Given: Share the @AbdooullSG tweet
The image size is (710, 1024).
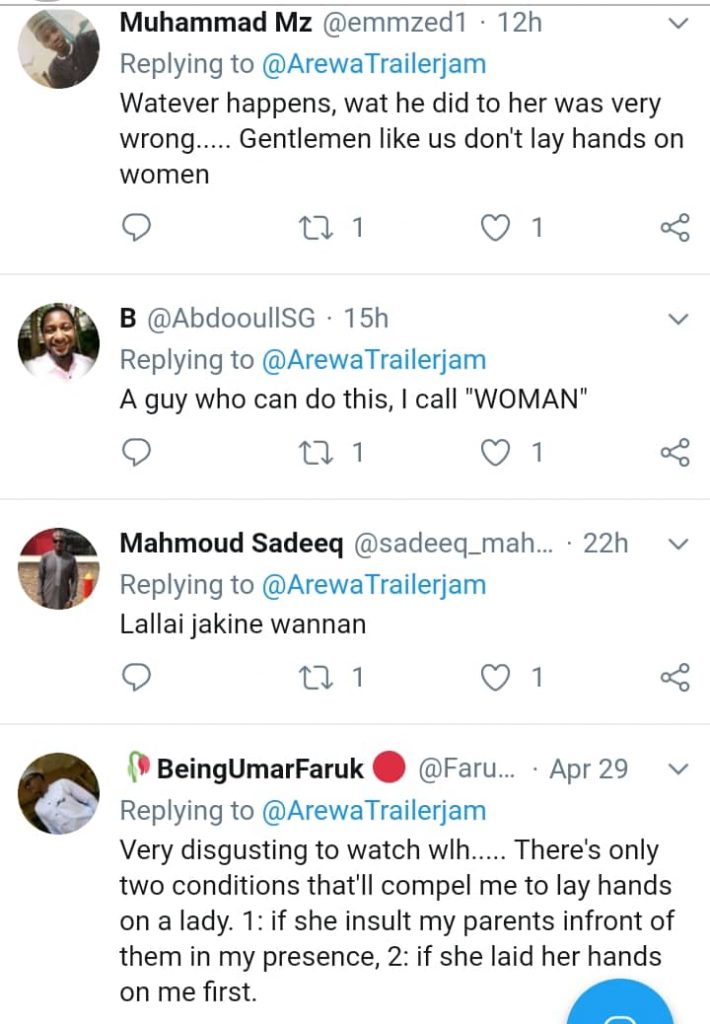Looking at the screenshot, I should [x=676, y=453].
